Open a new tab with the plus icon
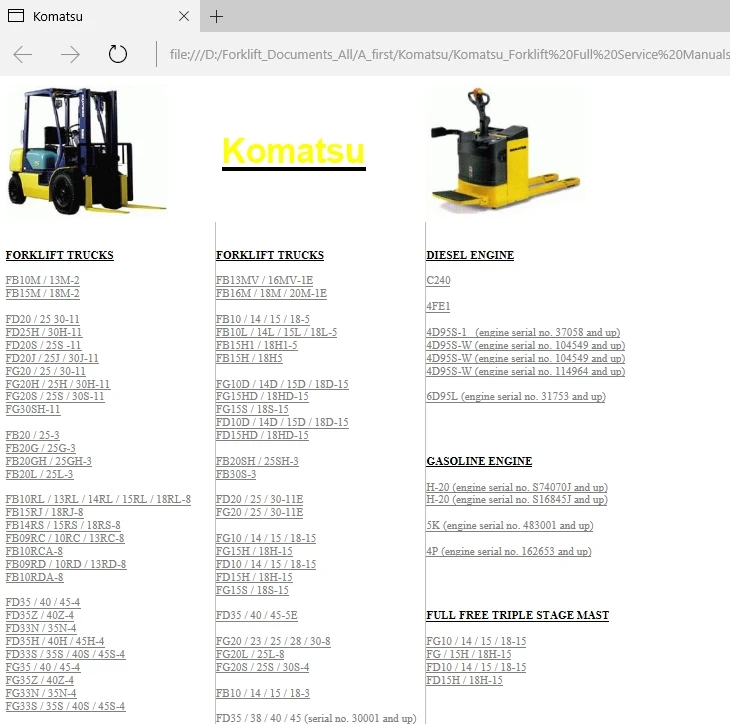730x724 pixels. [x=216, y=16]
